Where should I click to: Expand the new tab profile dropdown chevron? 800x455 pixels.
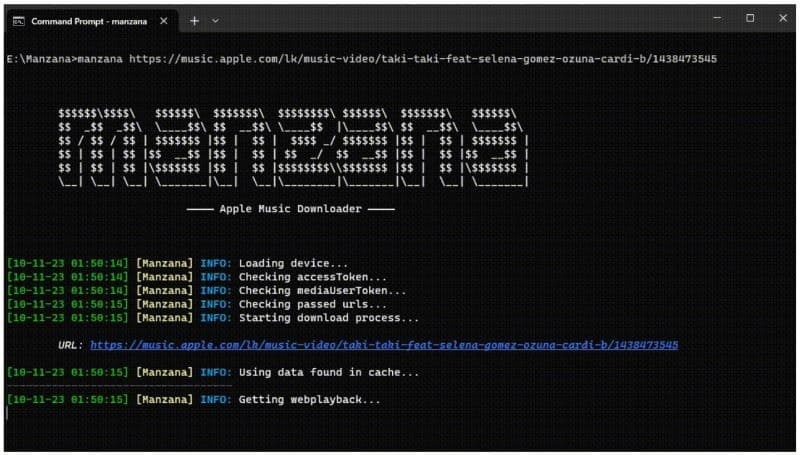(x=215, y=20)
